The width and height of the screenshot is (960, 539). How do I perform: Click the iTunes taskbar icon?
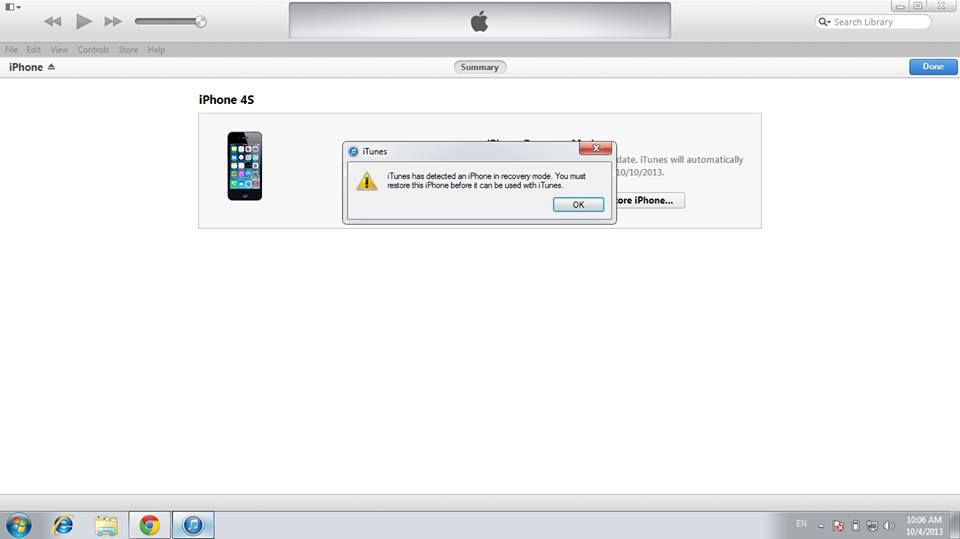193,525
